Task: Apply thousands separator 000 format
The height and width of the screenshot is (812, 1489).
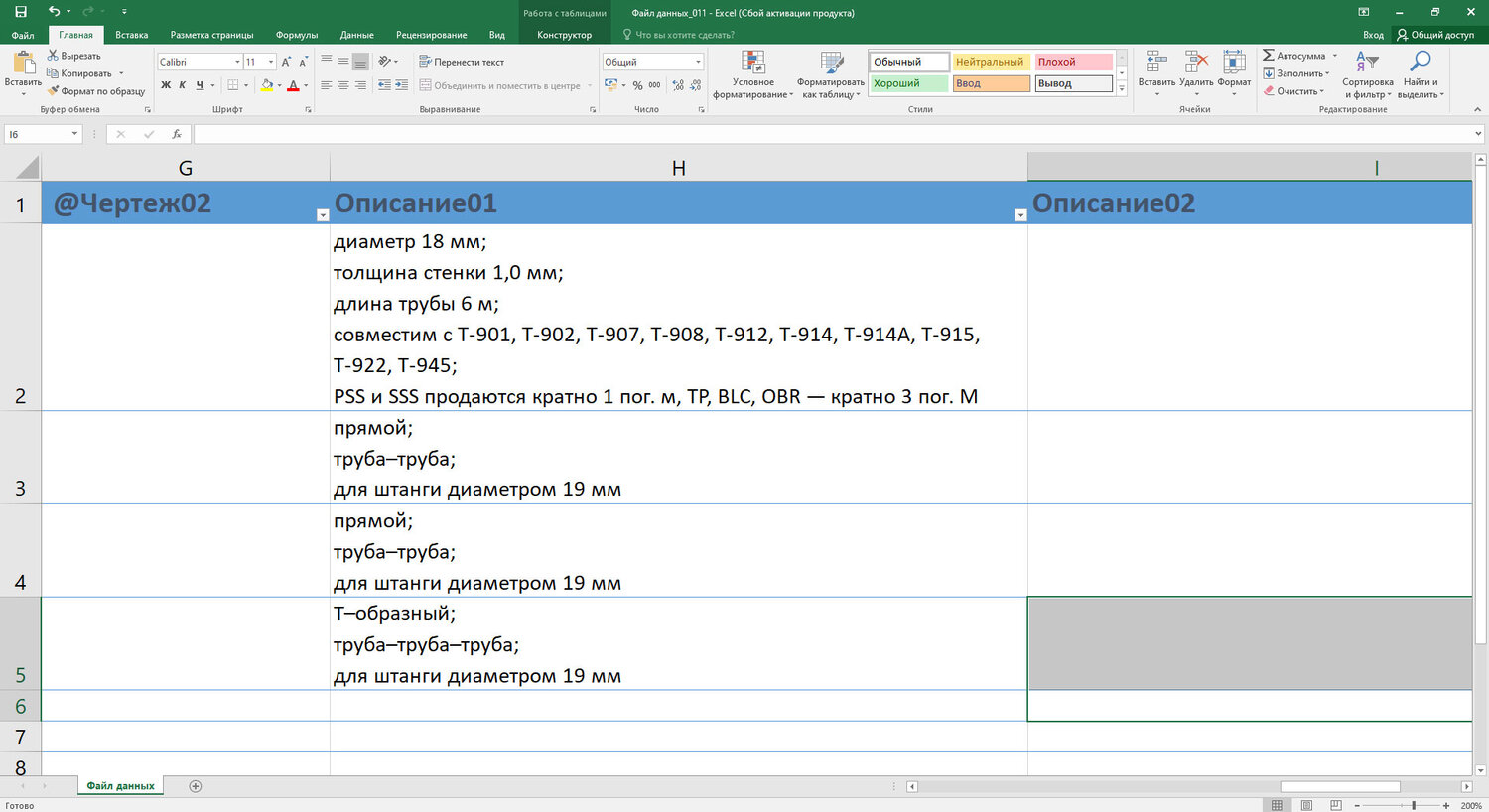Action: pos(654,85)
